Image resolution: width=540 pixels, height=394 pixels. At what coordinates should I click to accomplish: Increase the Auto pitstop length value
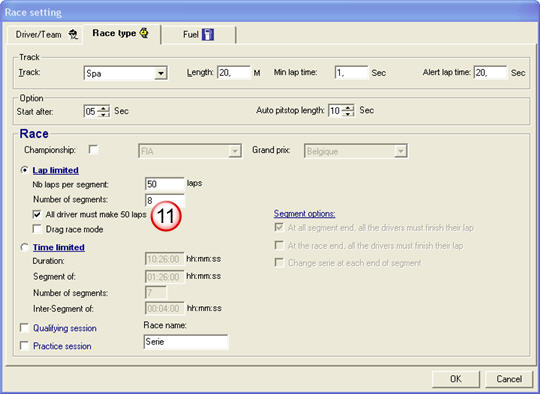point(348,107)
